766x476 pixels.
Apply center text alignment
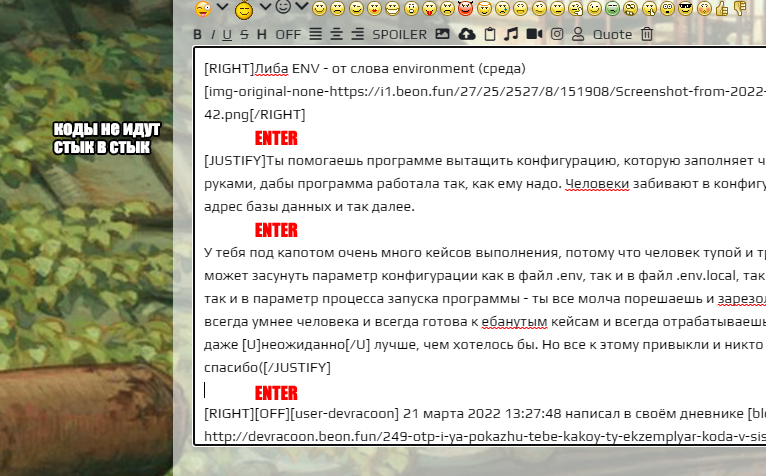(337, 35)
